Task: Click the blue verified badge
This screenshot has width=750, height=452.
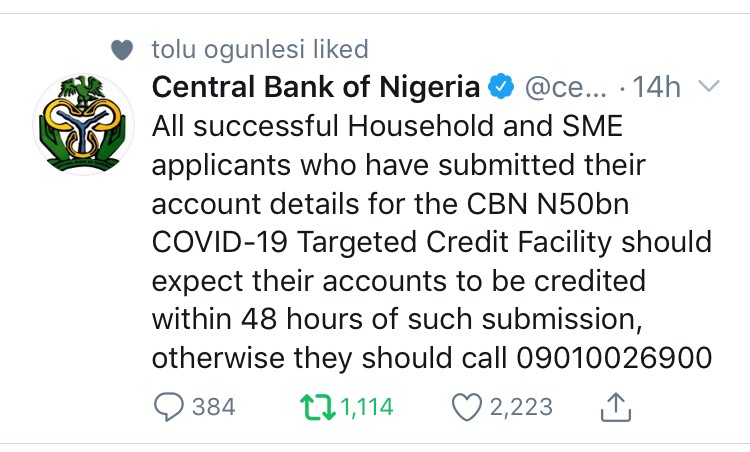Action: 499,88
